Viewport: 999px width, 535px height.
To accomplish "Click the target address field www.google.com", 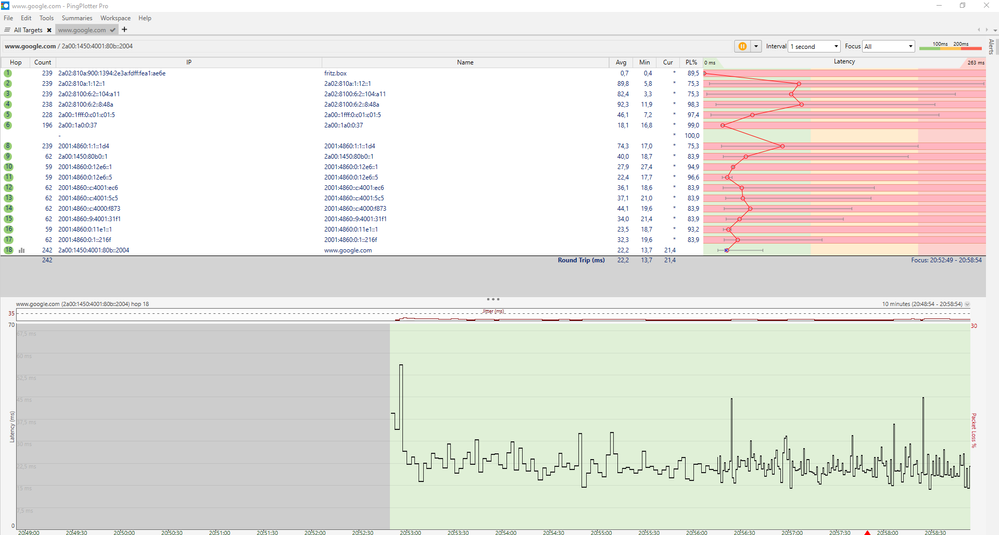I will pos(69,46).
